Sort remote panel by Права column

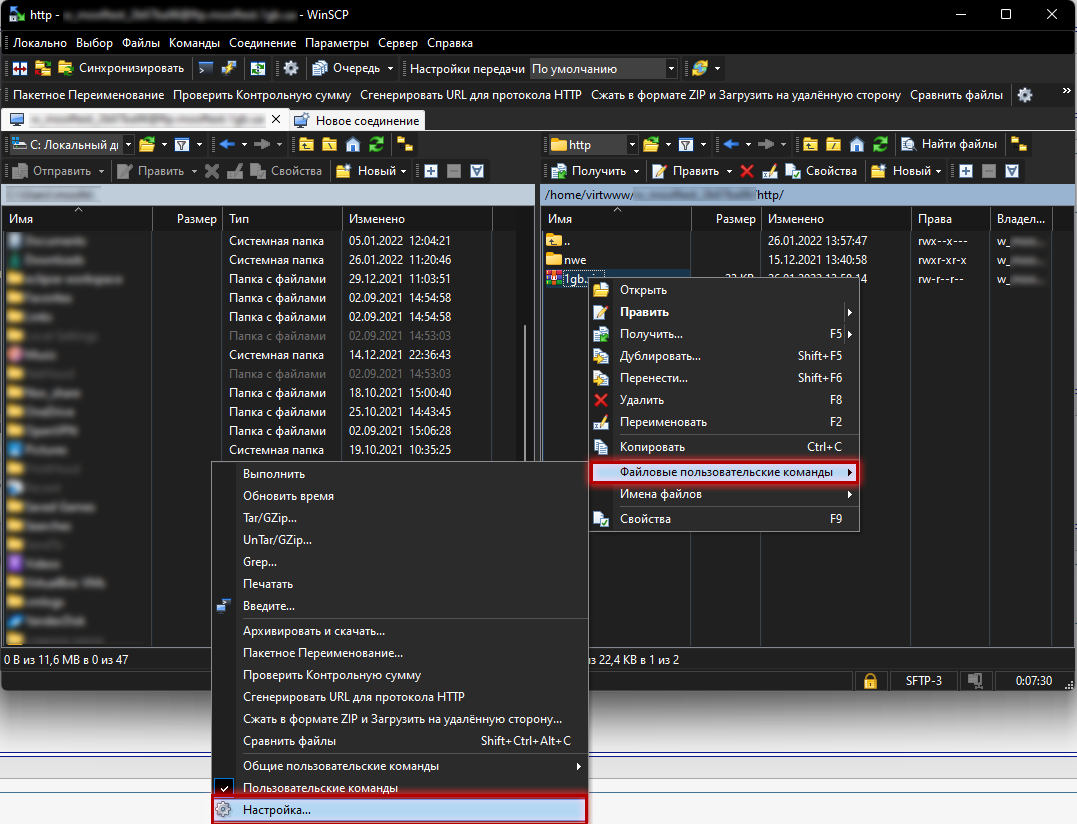(950, 219)
